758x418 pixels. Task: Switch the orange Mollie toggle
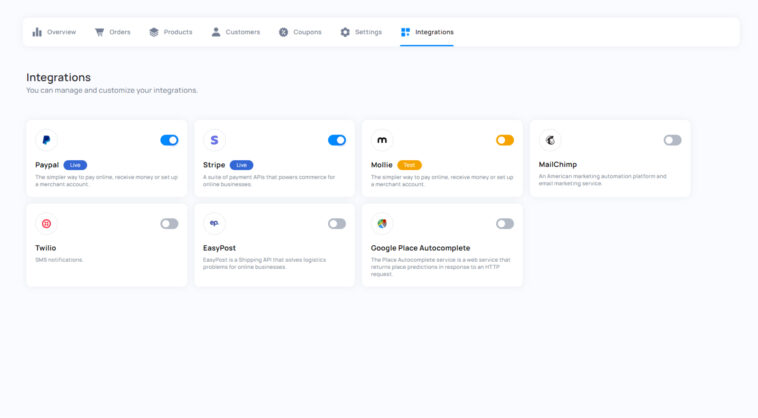(x=505, y=140)
